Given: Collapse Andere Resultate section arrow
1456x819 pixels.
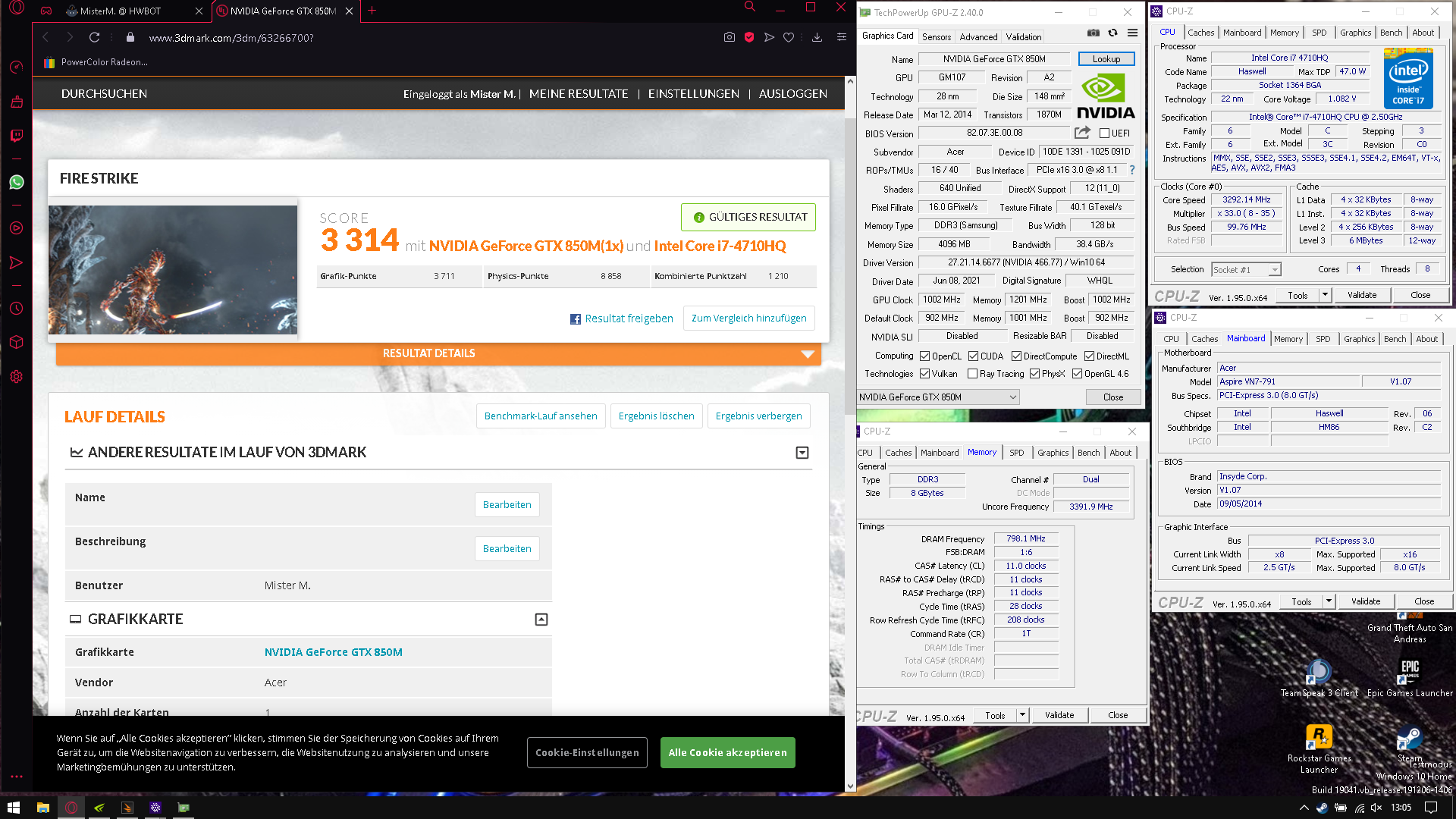Looking at the screenshot, I should coord(802,453).
